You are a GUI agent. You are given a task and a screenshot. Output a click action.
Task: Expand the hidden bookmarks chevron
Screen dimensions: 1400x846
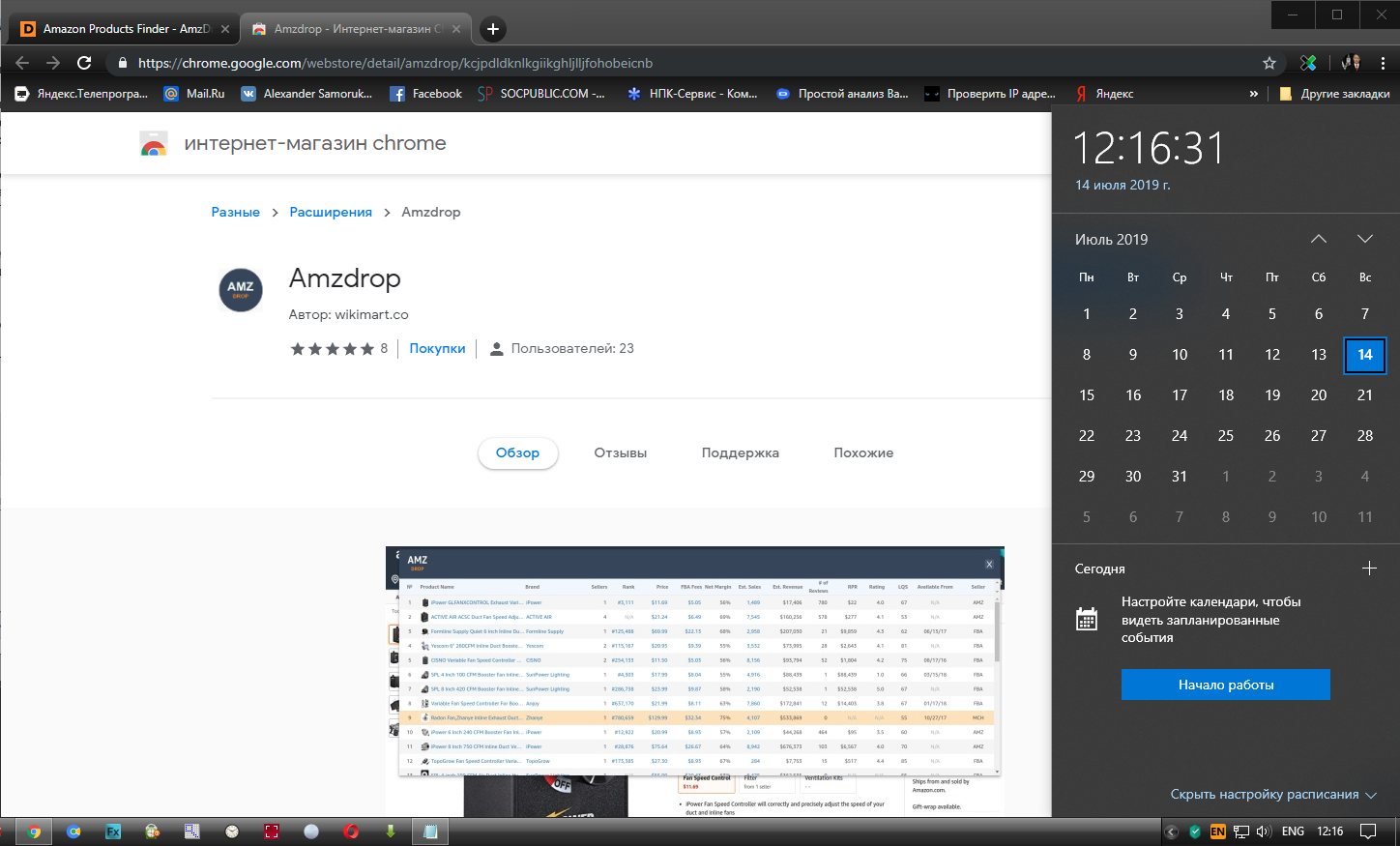click(1254, 94)
